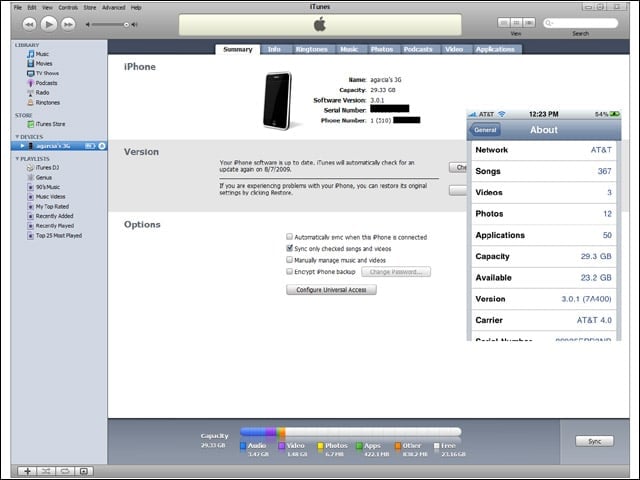Open the Help menu
Image resolution: width=640 pixels, height=480 pixels.
[136, 7]
